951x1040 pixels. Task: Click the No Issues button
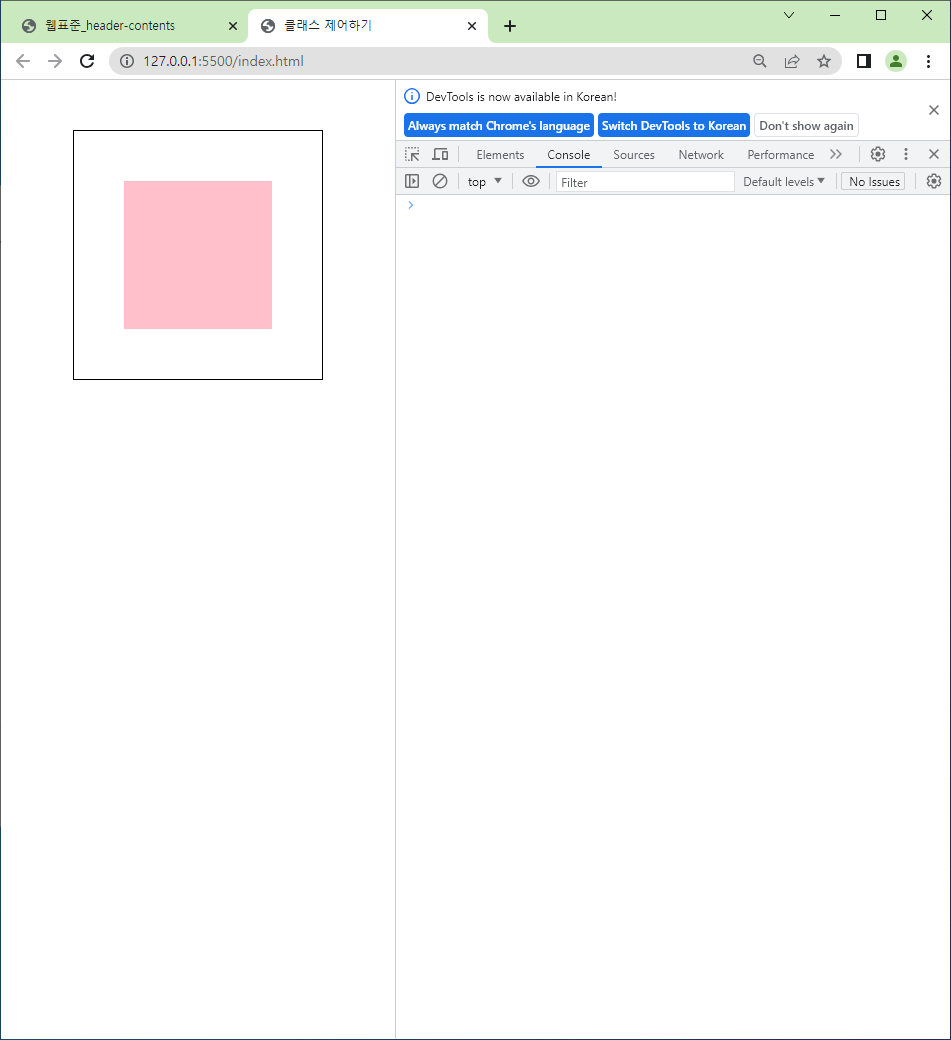(873, 182)
